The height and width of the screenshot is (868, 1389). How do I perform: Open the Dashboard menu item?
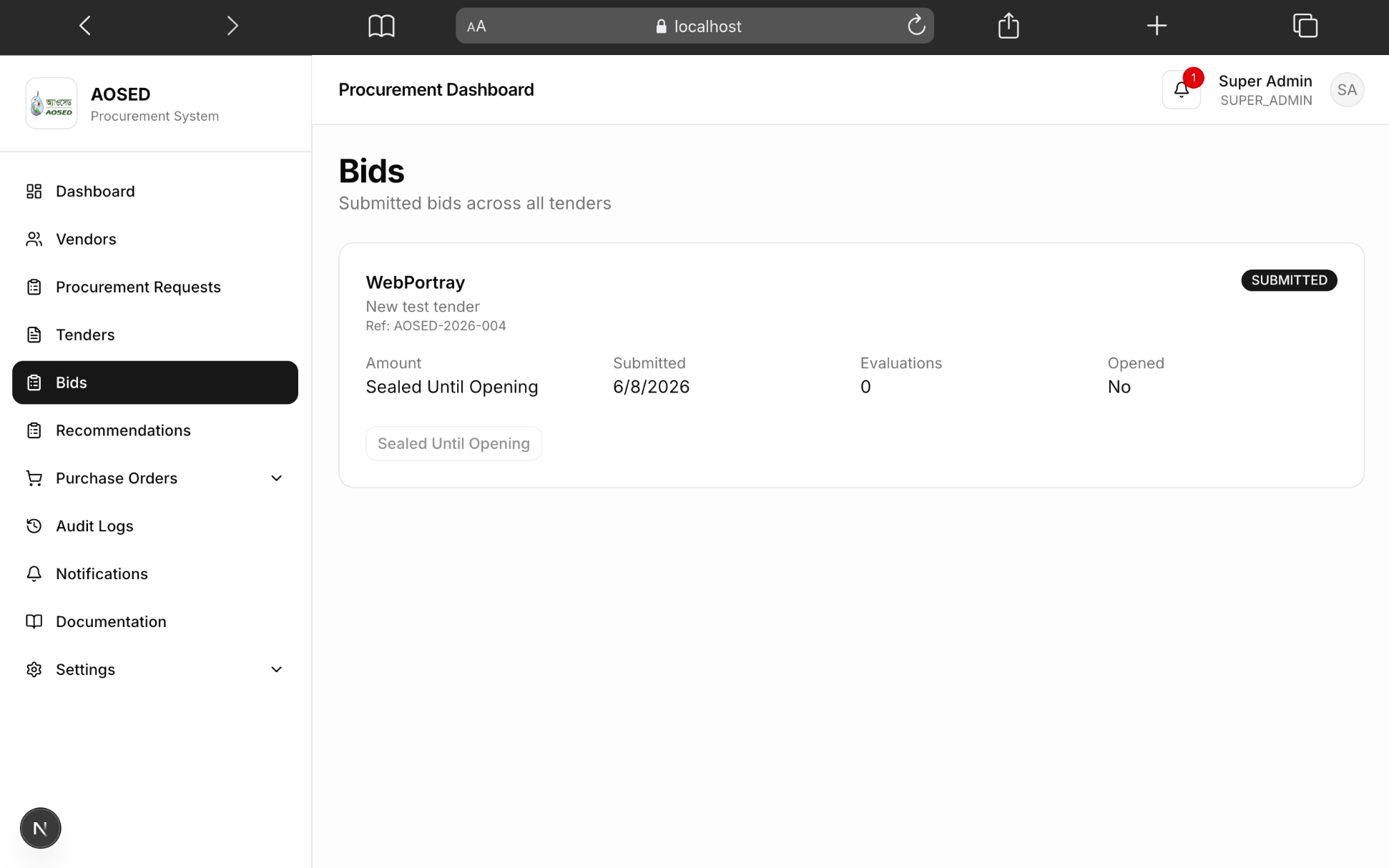[x=155, y=191]
